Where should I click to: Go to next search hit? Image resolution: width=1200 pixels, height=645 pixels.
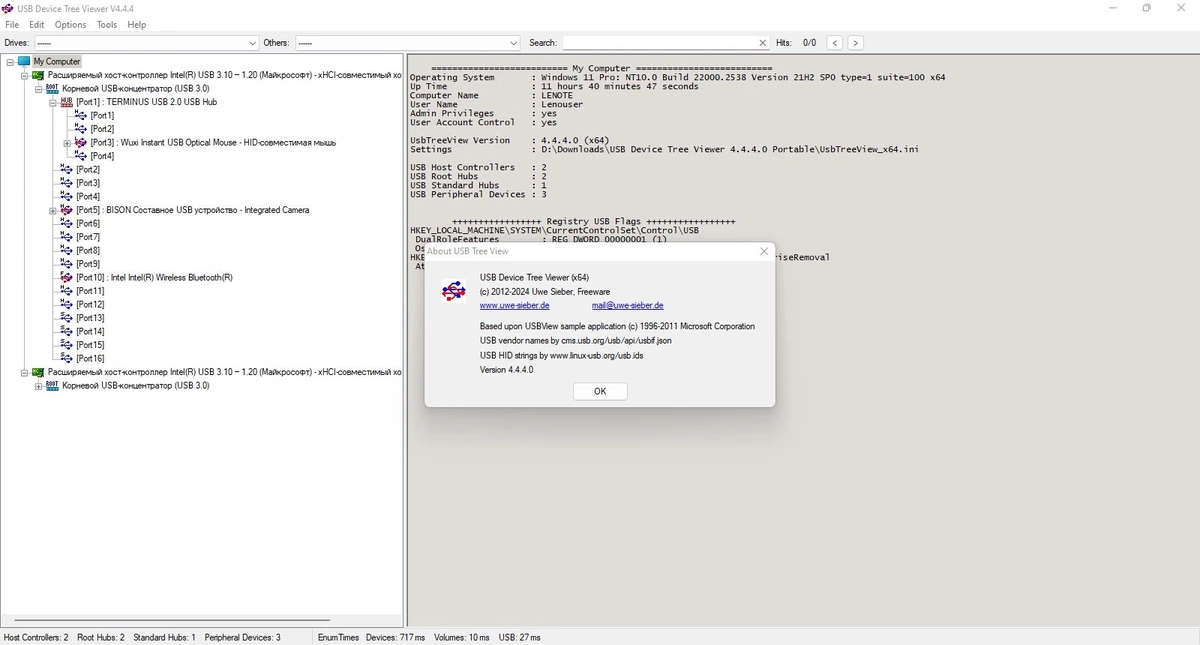855,43
